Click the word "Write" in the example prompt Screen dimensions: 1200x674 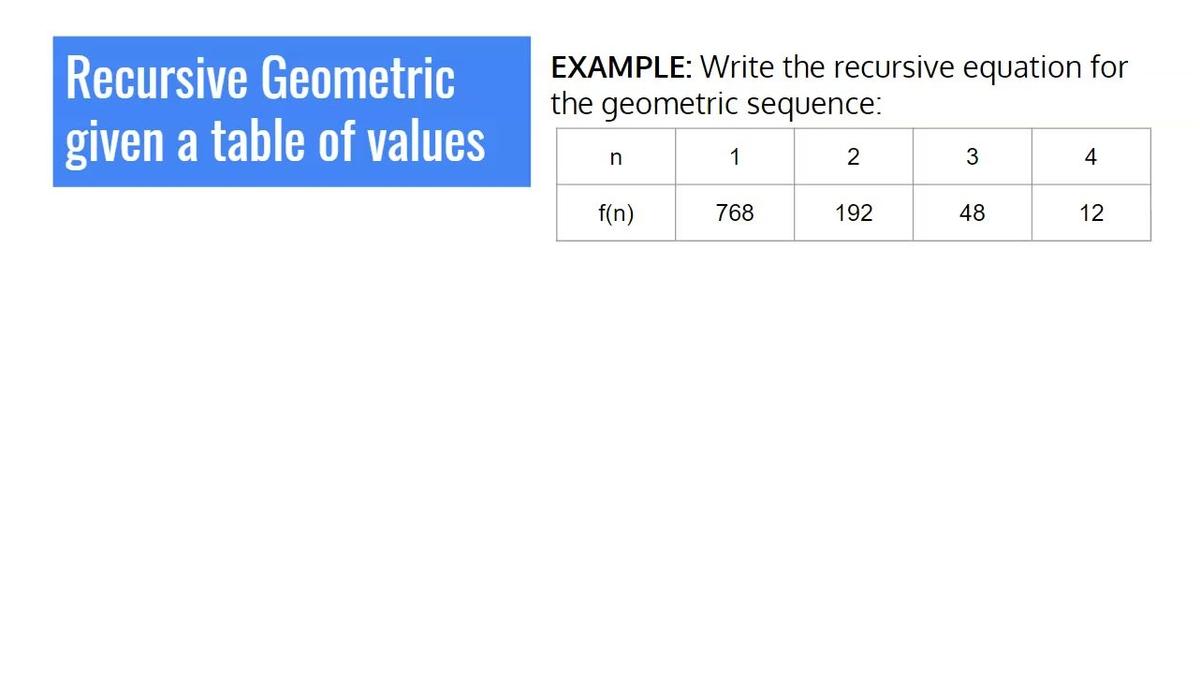point(738,68)
